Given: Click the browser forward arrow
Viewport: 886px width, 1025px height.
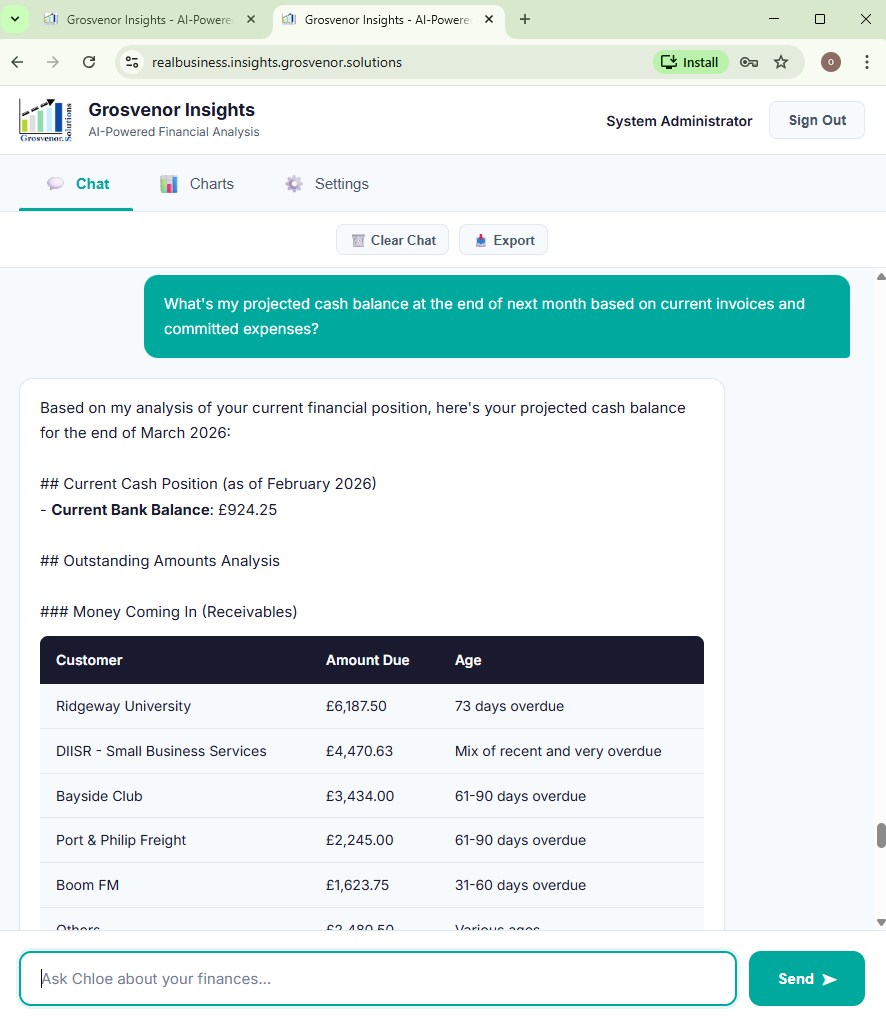Looking at the screenshot, I should [53, 62].
